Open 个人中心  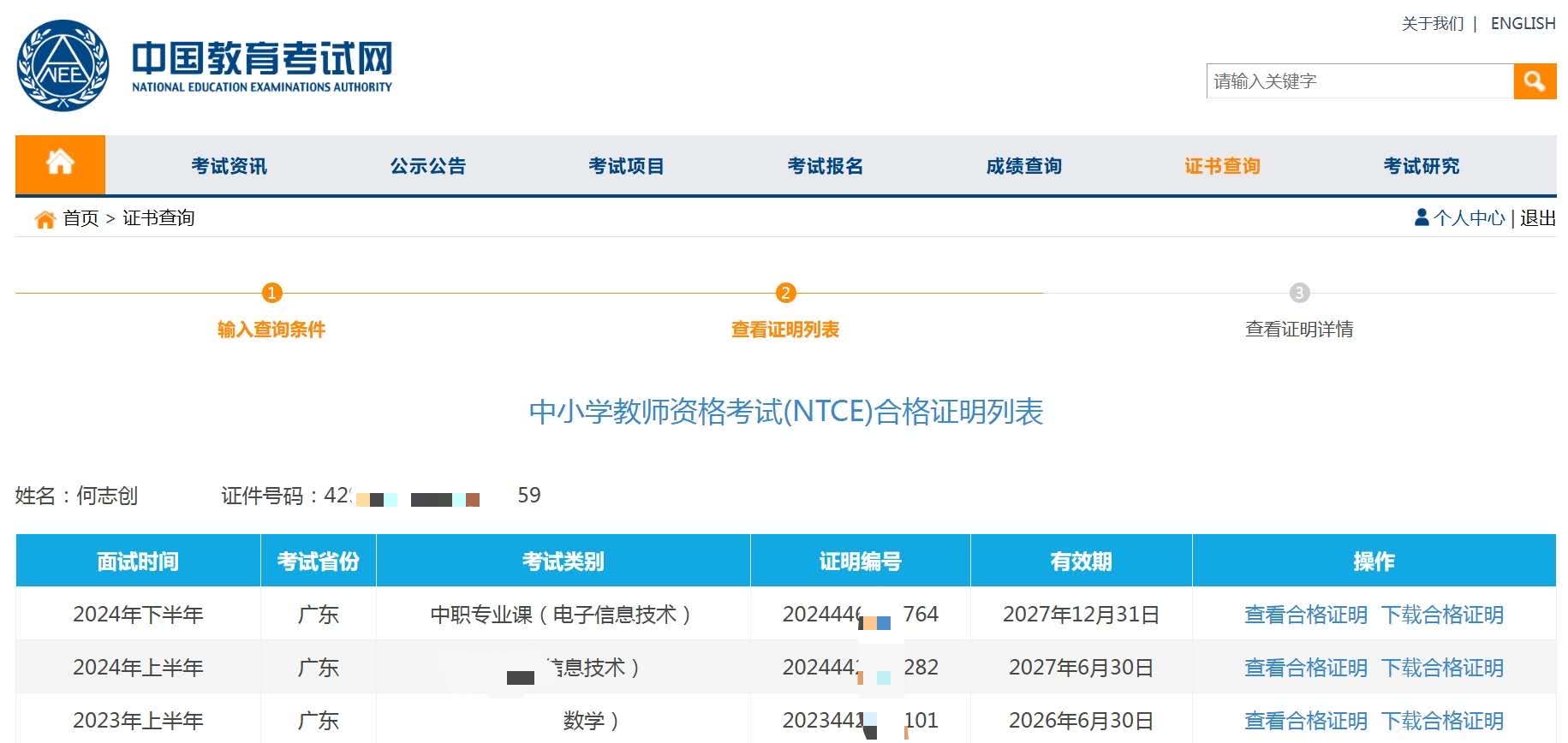click(x=1470, y=218)
